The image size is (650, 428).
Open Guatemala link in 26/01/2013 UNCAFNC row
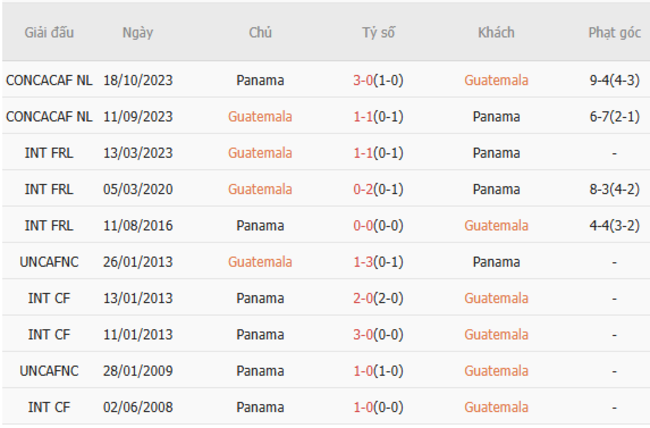260,262
